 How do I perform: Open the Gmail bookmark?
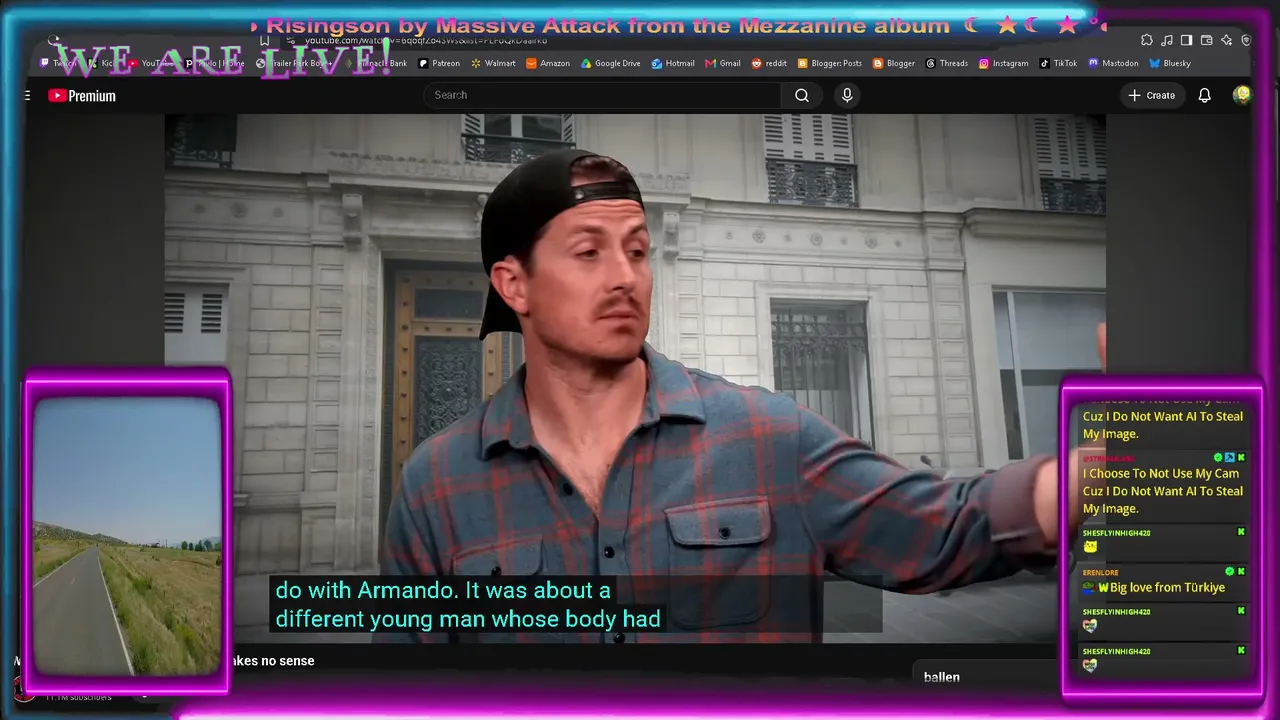(x=723, y=63)
